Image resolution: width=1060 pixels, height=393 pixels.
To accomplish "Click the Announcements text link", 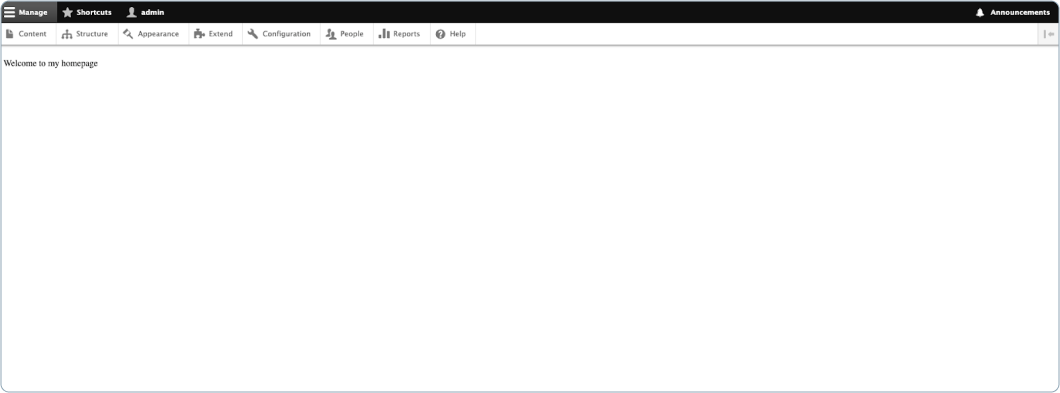I will (x=1020, y=12).
